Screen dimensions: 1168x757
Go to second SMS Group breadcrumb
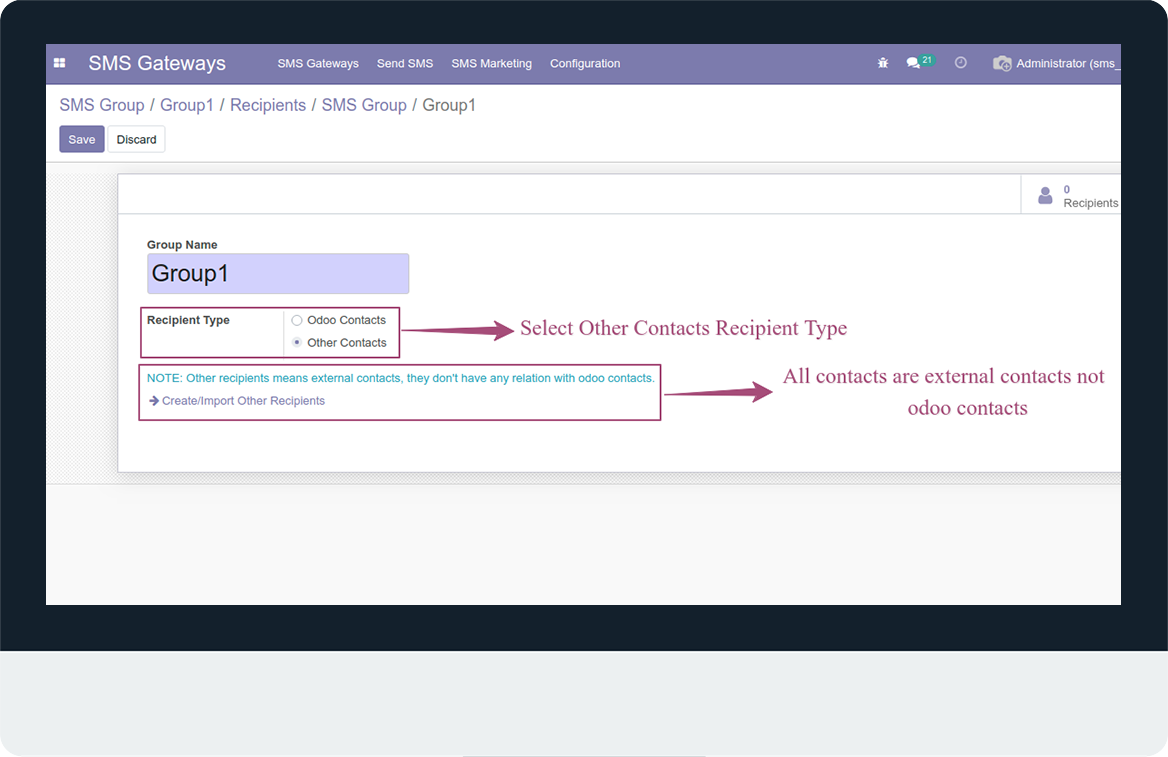click(x=364, y=105)
